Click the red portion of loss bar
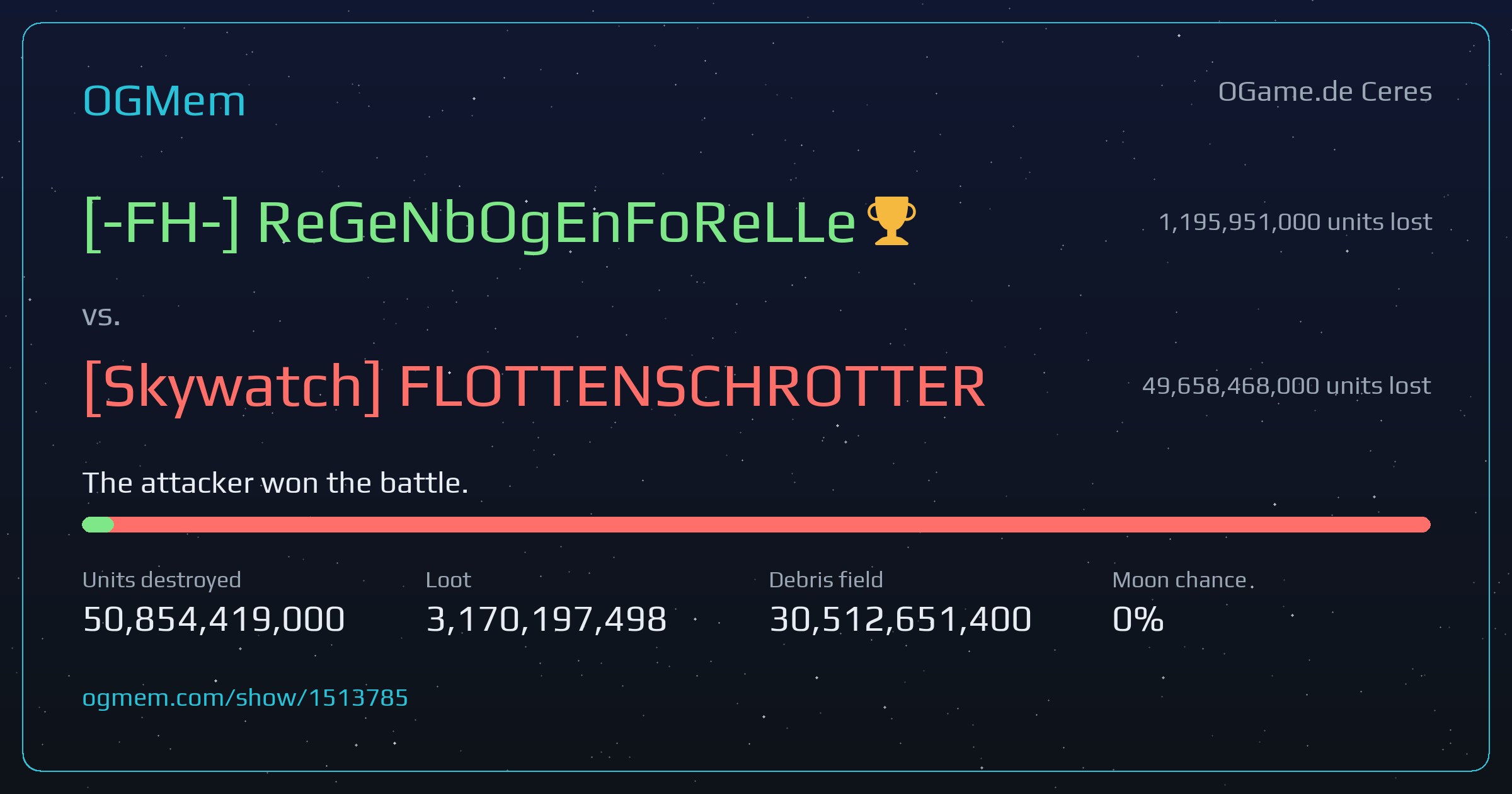 tap(772, 524)
